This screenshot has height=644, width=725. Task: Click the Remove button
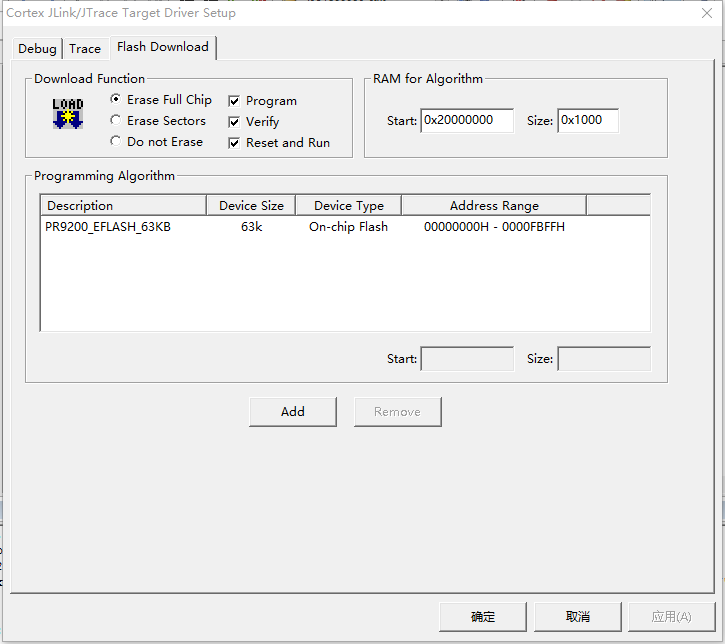click(x=398, y=411)
